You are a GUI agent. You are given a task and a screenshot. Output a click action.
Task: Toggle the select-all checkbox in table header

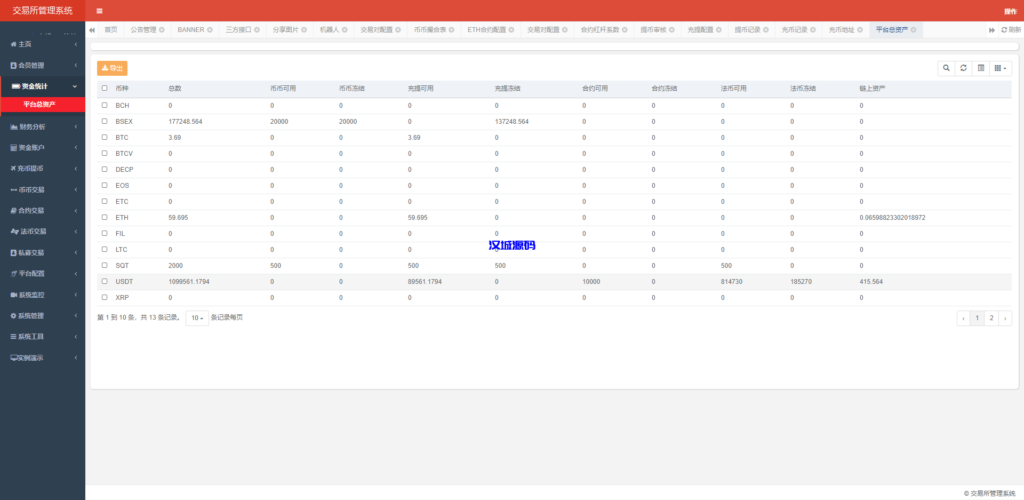(x=105, y=88)
